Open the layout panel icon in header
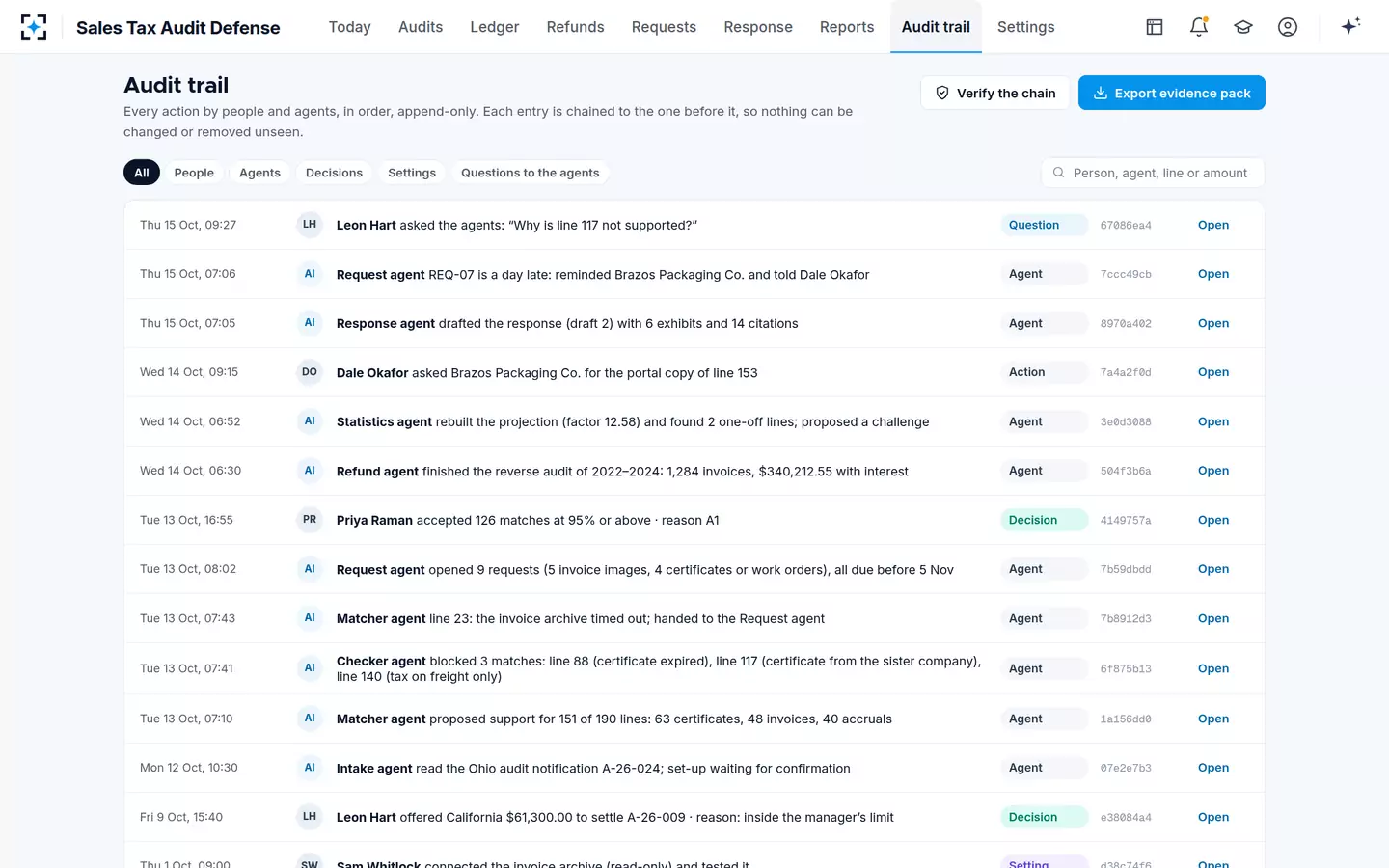The width and height of the screenshot is (1389, 868). click(1155, 27)
